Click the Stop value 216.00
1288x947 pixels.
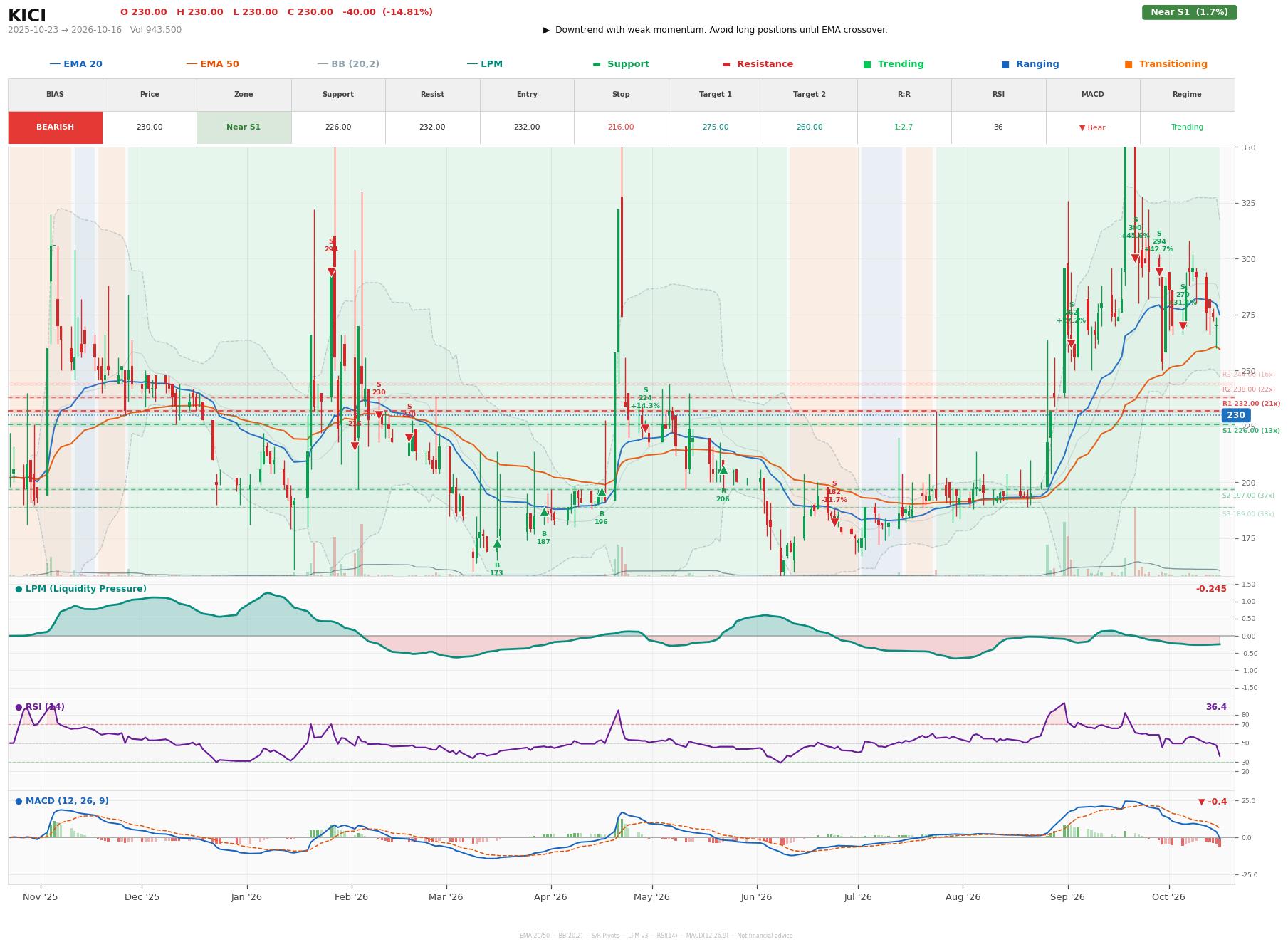click(621, 127)
